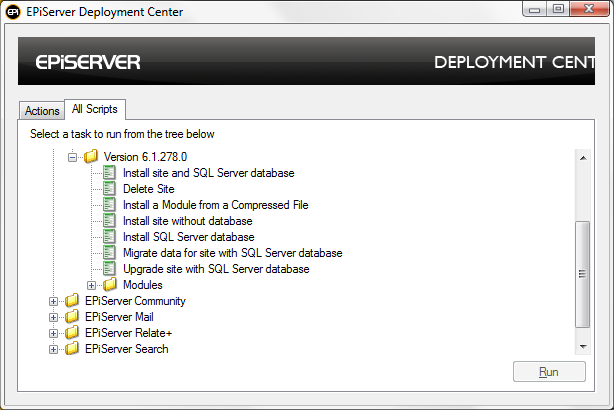Image resolution: width=614 pixels, height=410 pixels.
Task: Select Upgrade site with SQL Server database
Action: point(216,269)
